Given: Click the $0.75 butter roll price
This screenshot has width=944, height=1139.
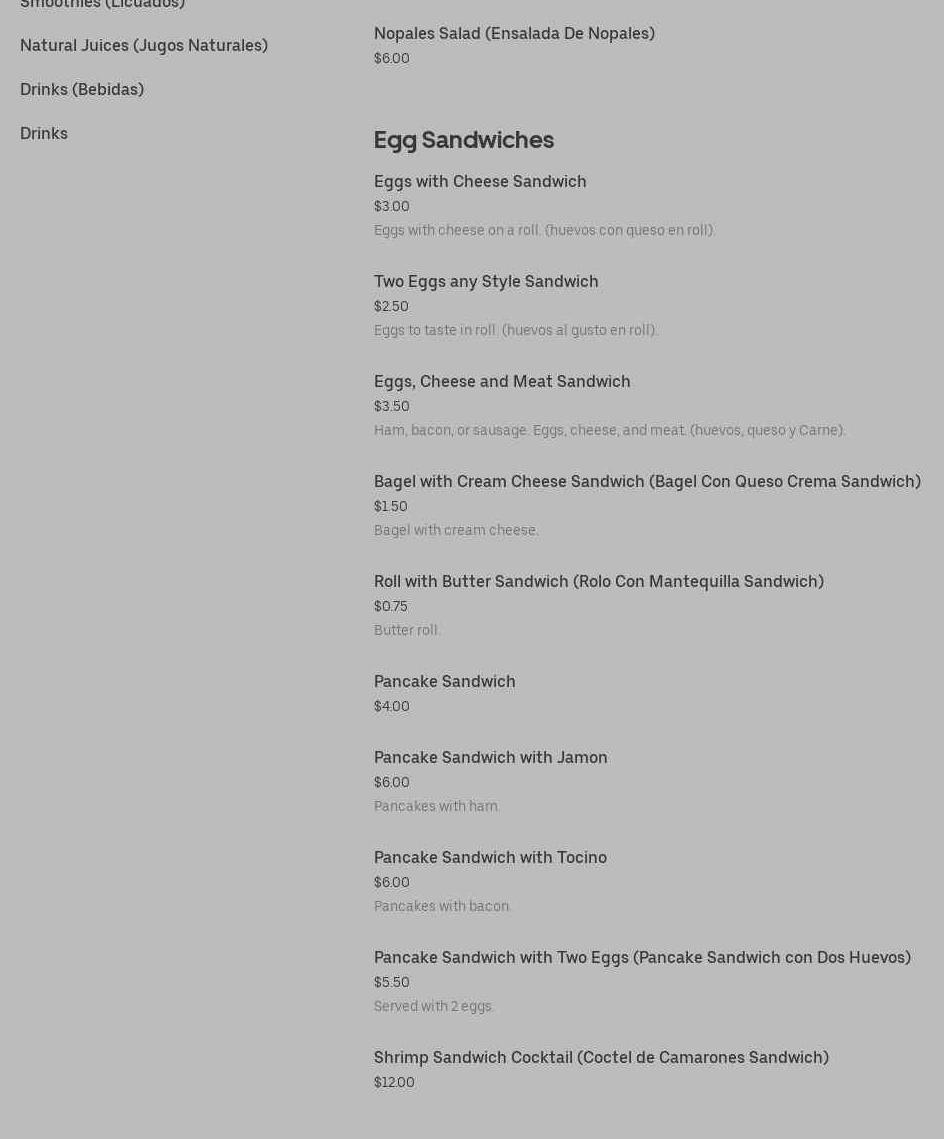Looking at the screenshot, I should (391, 606).
